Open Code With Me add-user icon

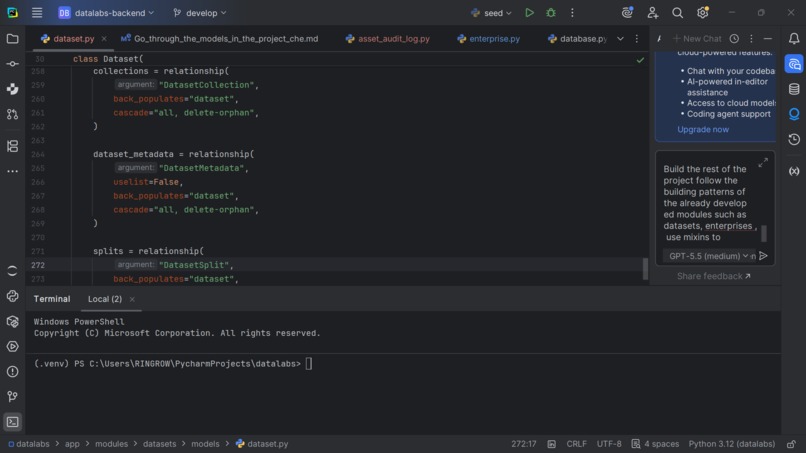pos(652,13)
